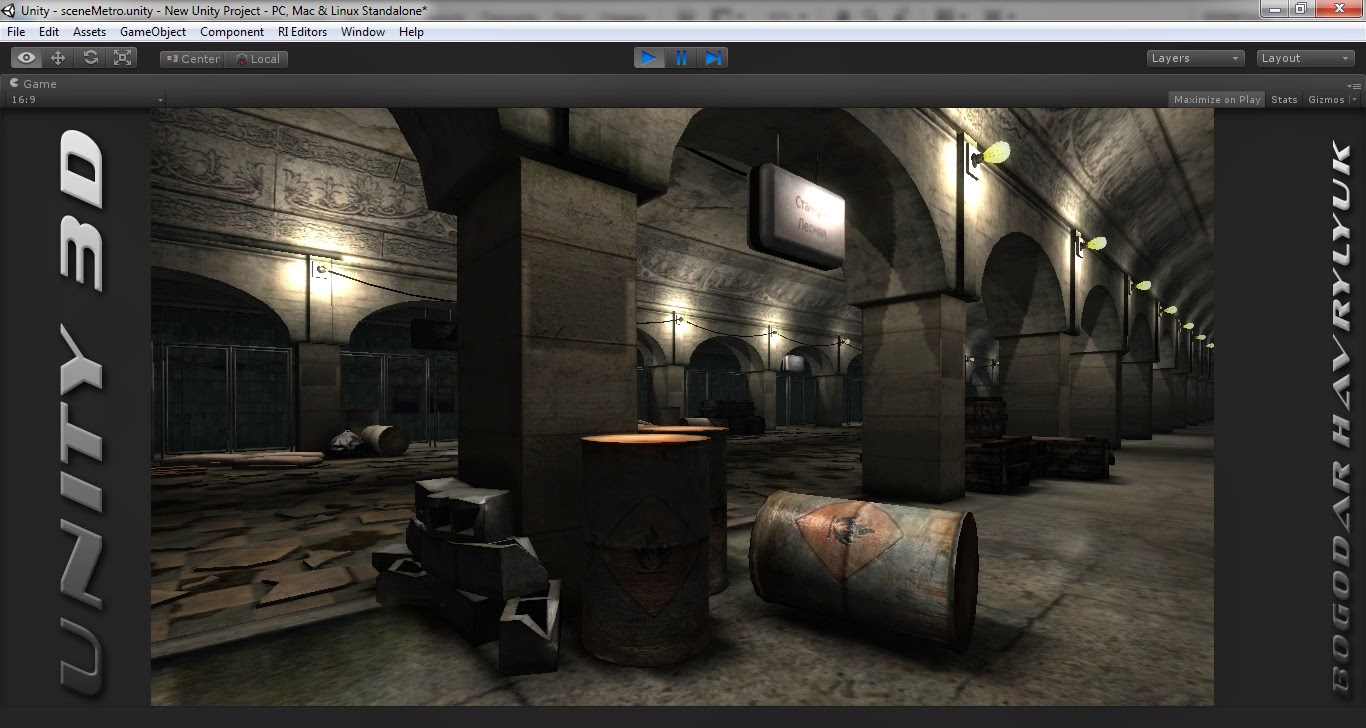
Task: Open the GameObject menu
Action: coord(153,32)
